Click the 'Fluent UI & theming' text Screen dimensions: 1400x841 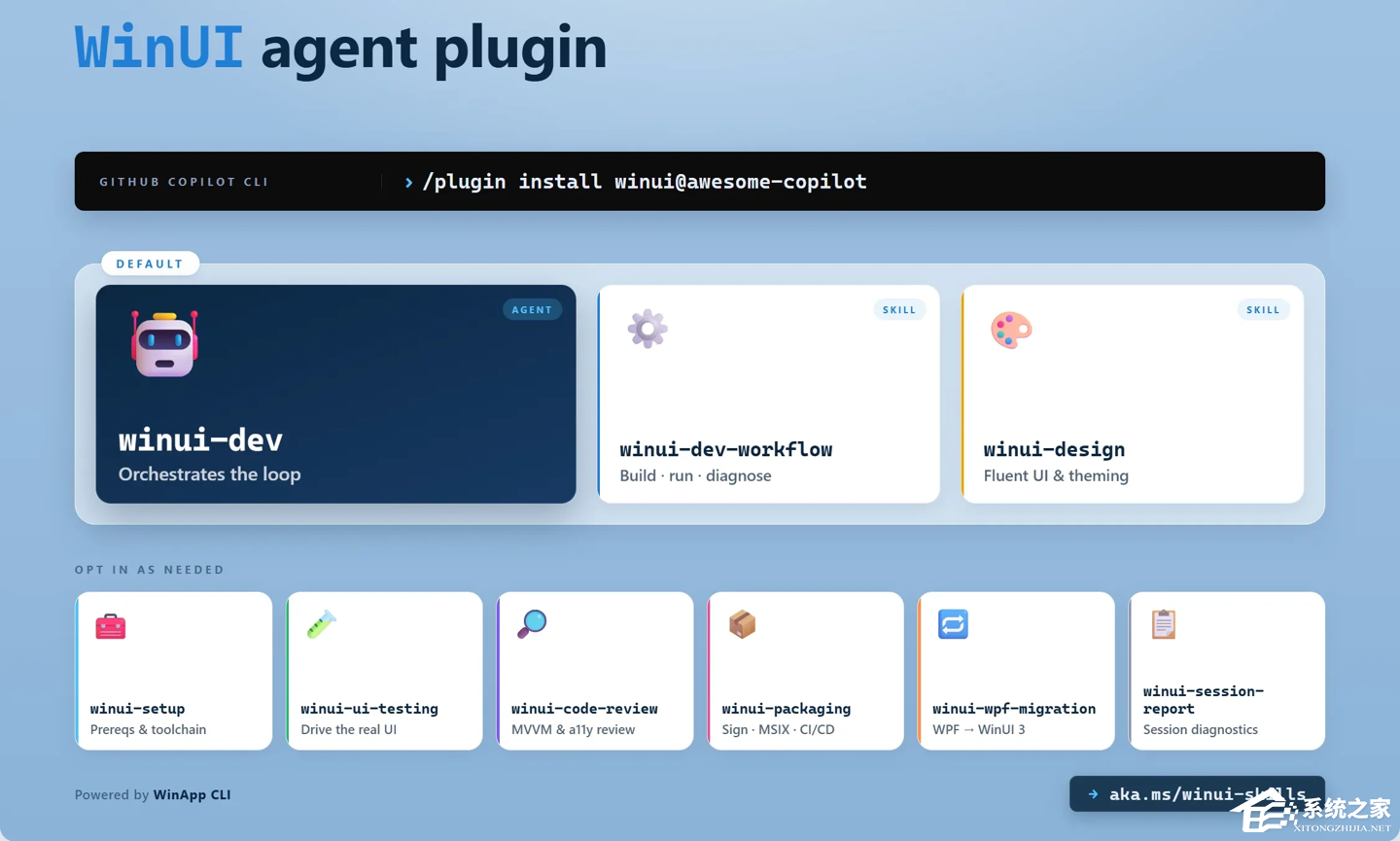click(1056, 475)
